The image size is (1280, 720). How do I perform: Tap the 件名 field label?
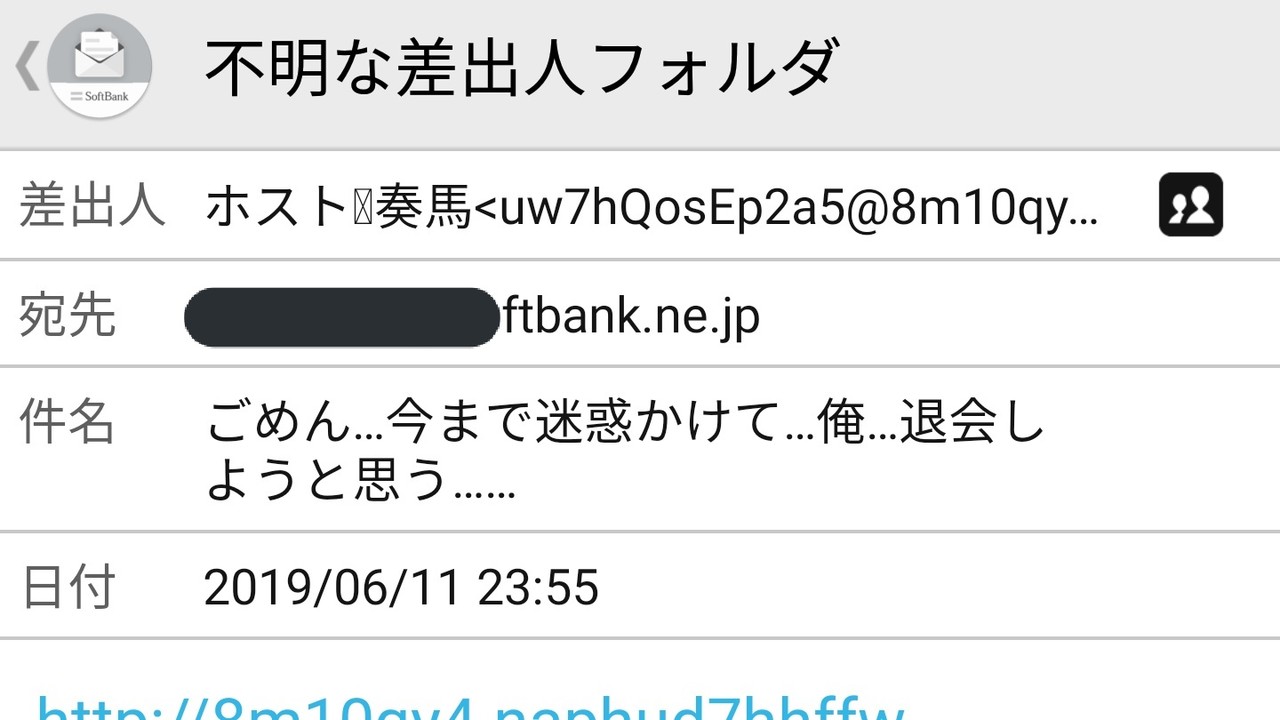click(x=67, y=422)
